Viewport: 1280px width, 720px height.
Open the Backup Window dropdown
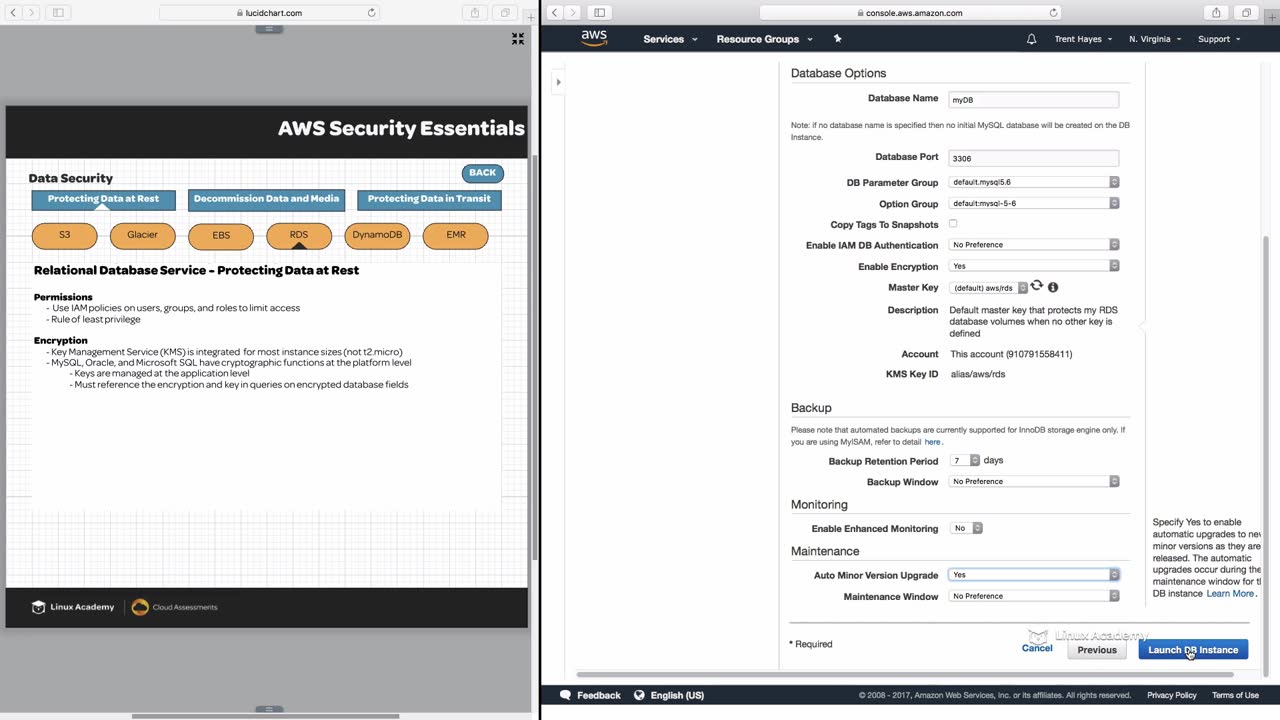pos(1034,481)
